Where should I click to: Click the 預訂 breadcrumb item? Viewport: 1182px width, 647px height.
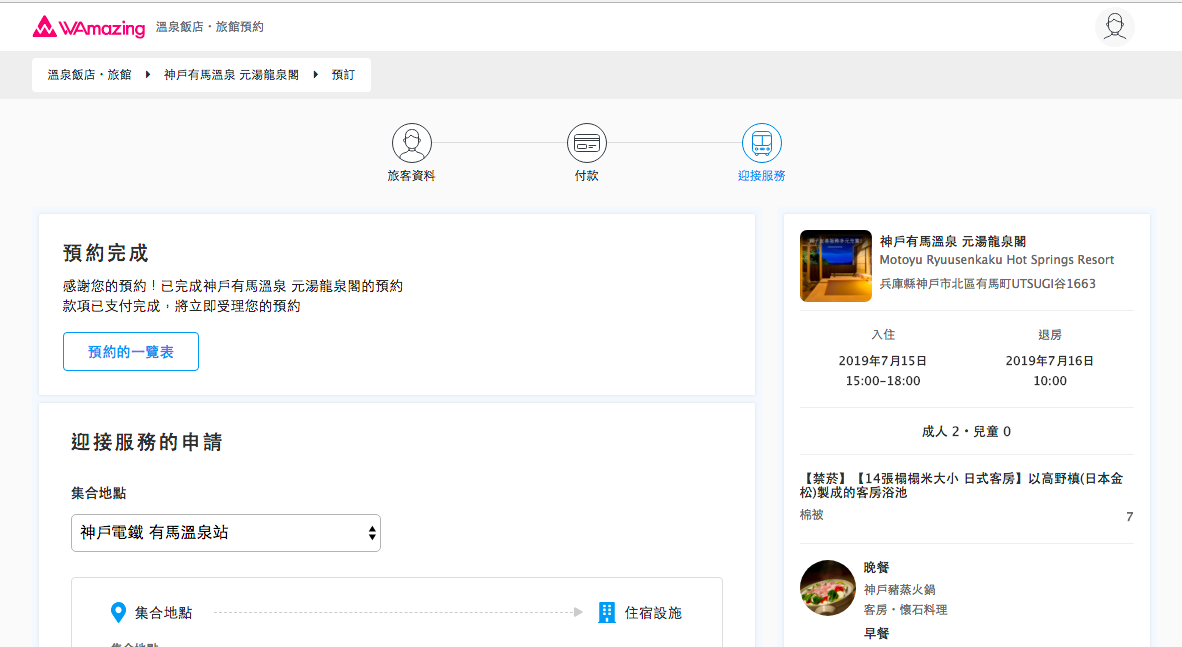343,75
